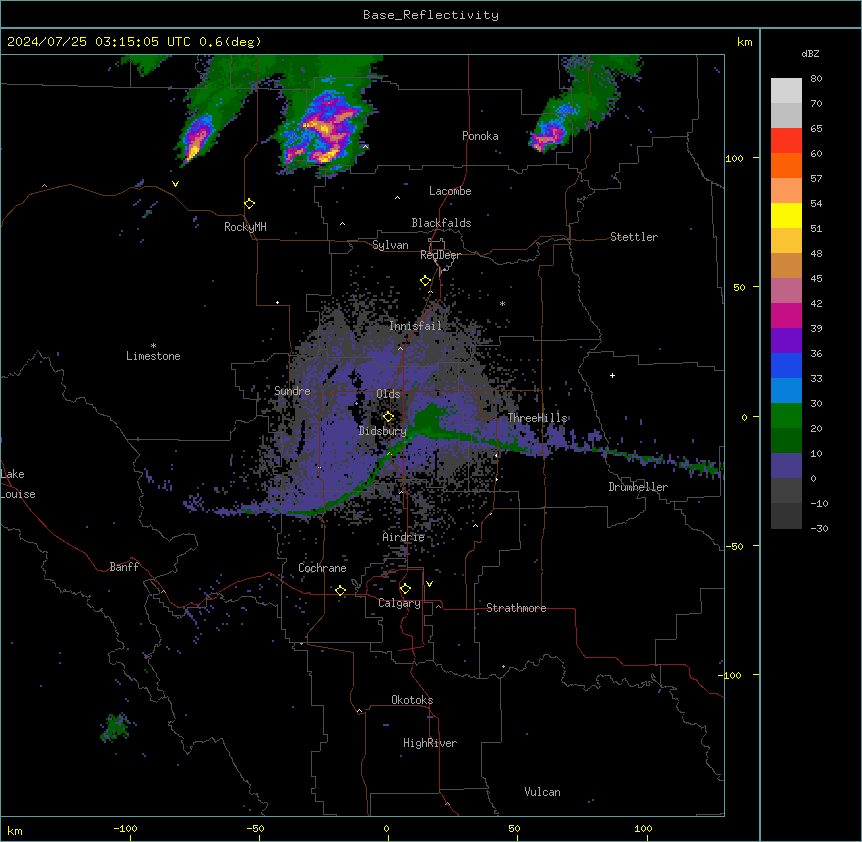
Task: Click the purple 36-39 dBZ legend swatch
Action: [x=786, y=340]
